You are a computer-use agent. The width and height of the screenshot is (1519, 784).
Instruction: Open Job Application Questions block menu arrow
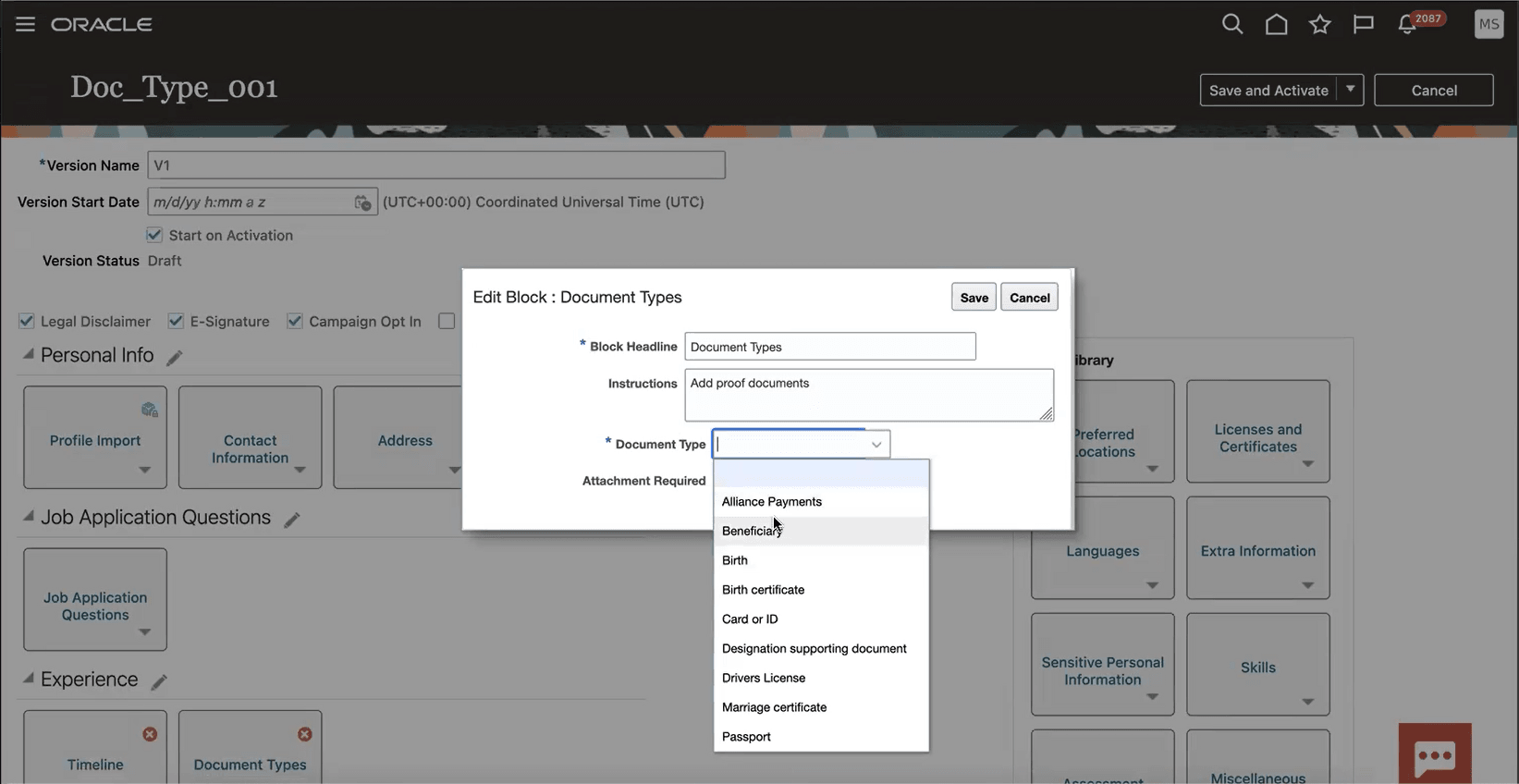tap(144, 632)
